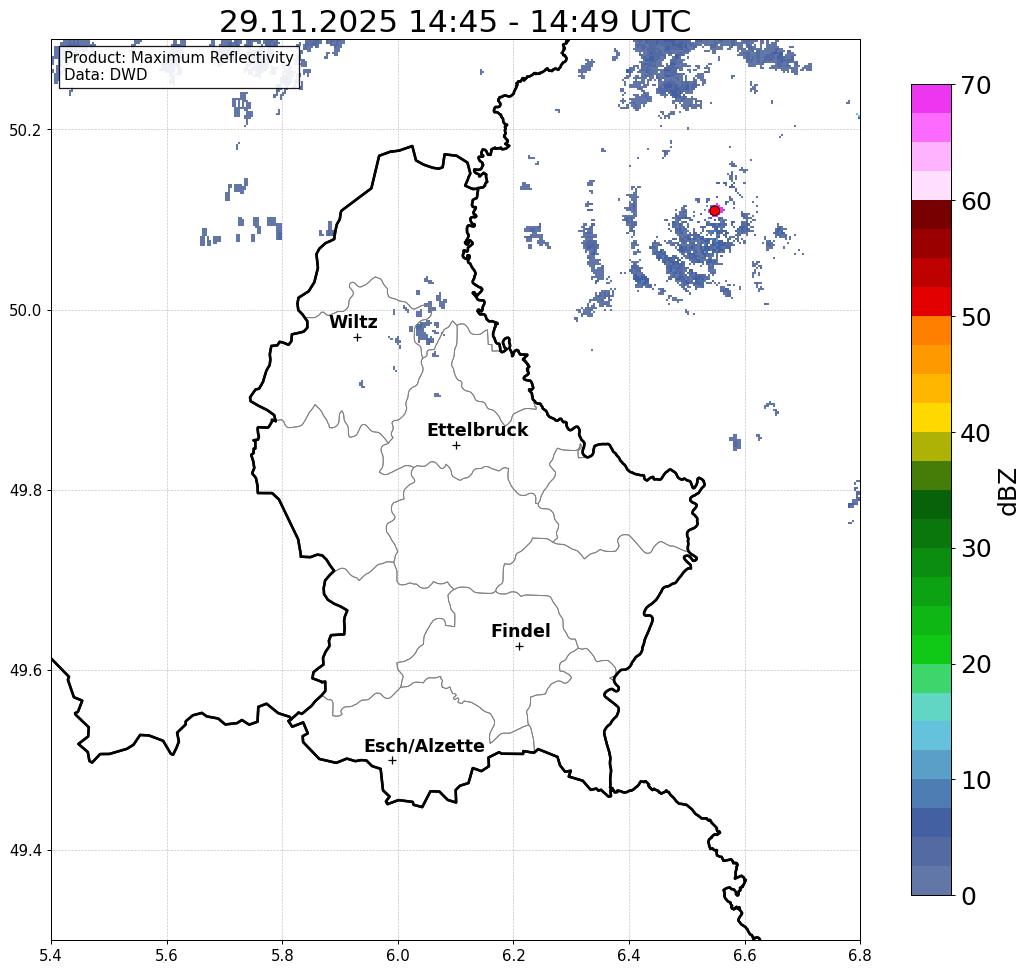
Task: Click the 5.6 longitude axis label
Action: [167, 955]
